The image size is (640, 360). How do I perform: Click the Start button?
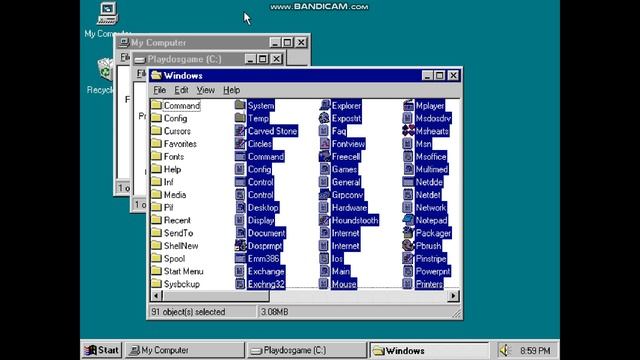(101, 350)
